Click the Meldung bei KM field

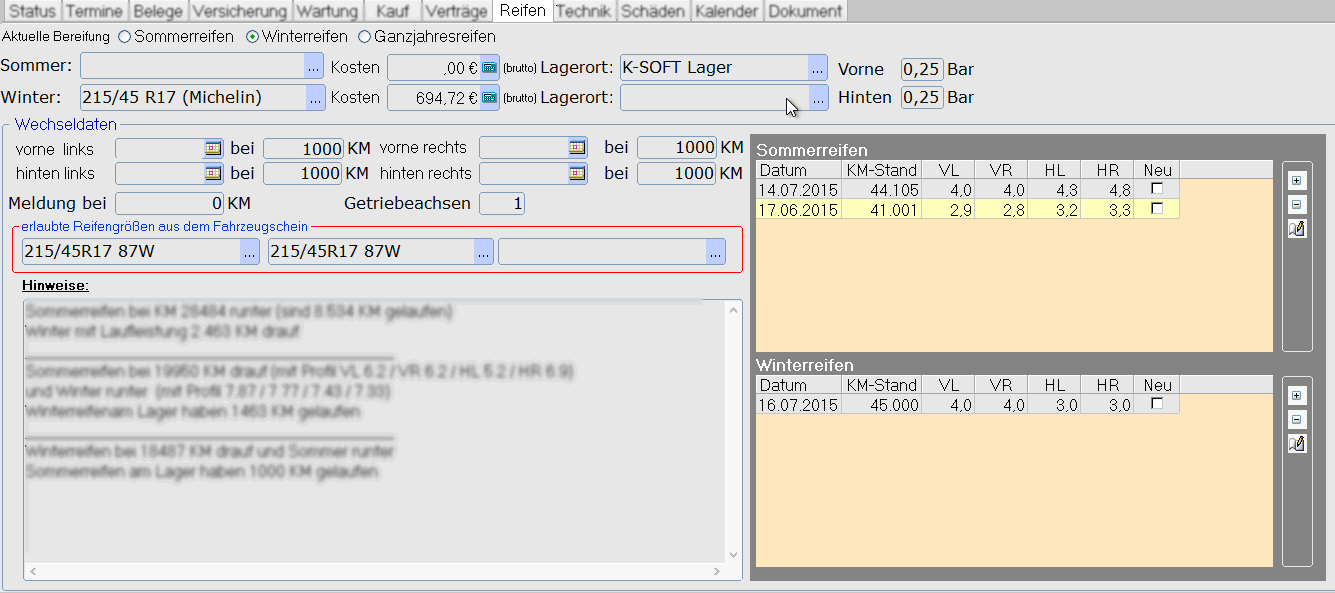[169, 204]
